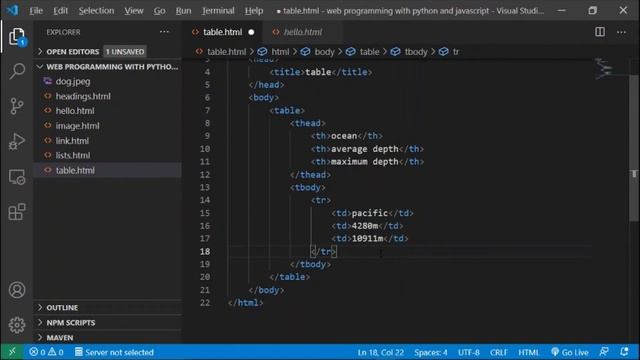Open the Manage gear icon
This screenshot has width=640, height=360.
point(17,325)
